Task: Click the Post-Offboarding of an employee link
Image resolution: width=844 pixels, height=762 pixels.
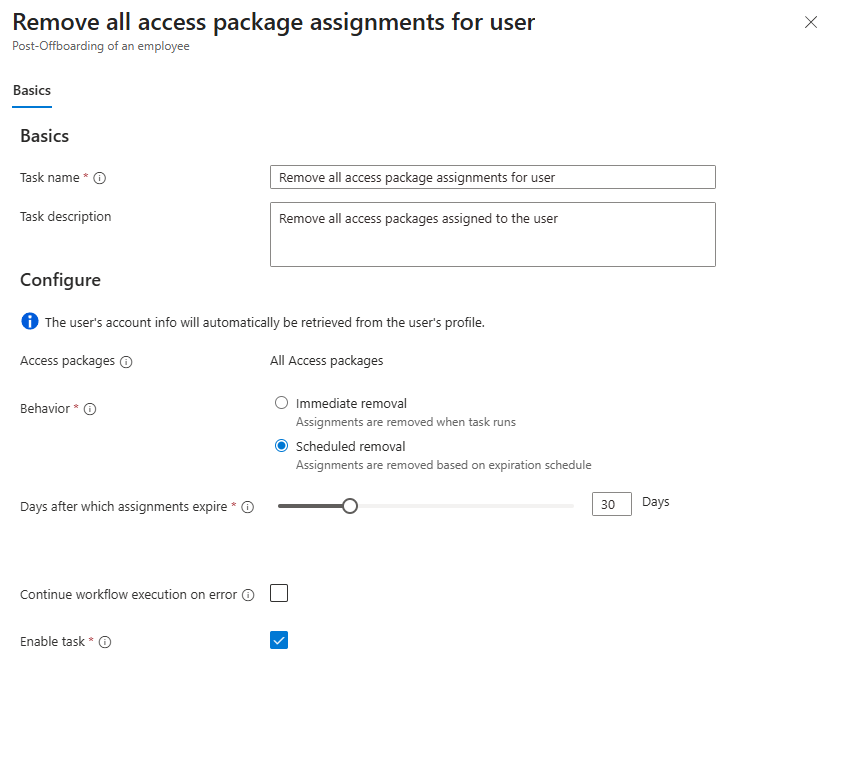Action: point(102,45)
